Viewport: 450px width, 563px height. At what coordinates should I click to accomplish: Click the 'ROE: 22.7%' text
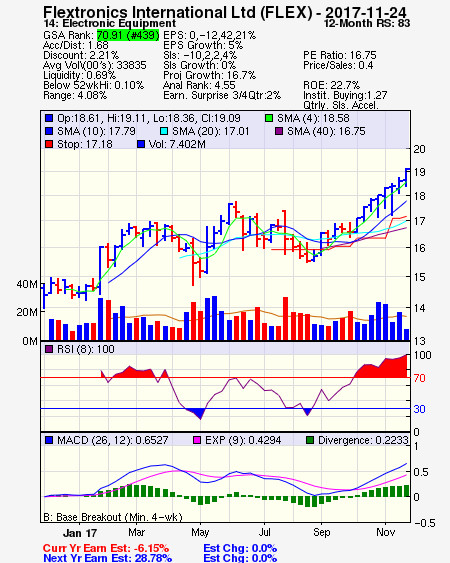tap(331, 85)
